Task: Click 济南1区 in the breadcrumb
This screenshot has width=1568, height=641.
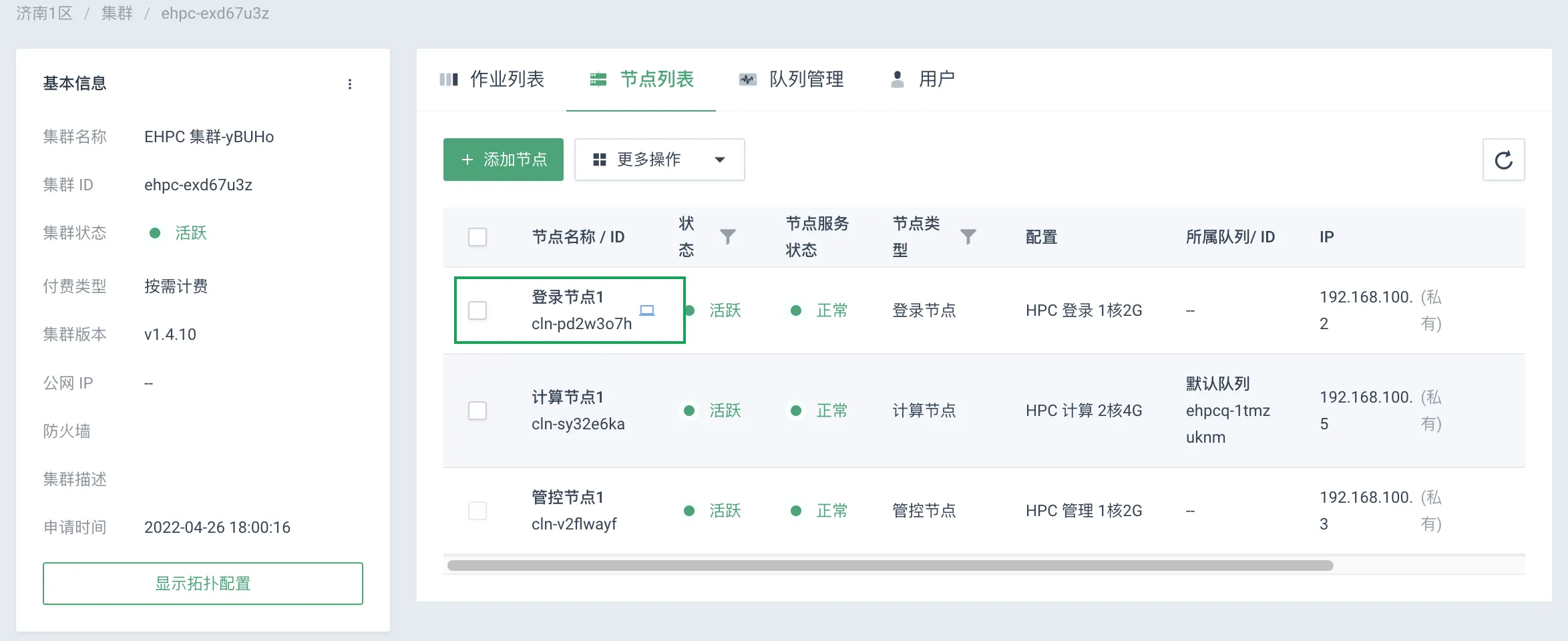Action: click(x=44, y=13)
